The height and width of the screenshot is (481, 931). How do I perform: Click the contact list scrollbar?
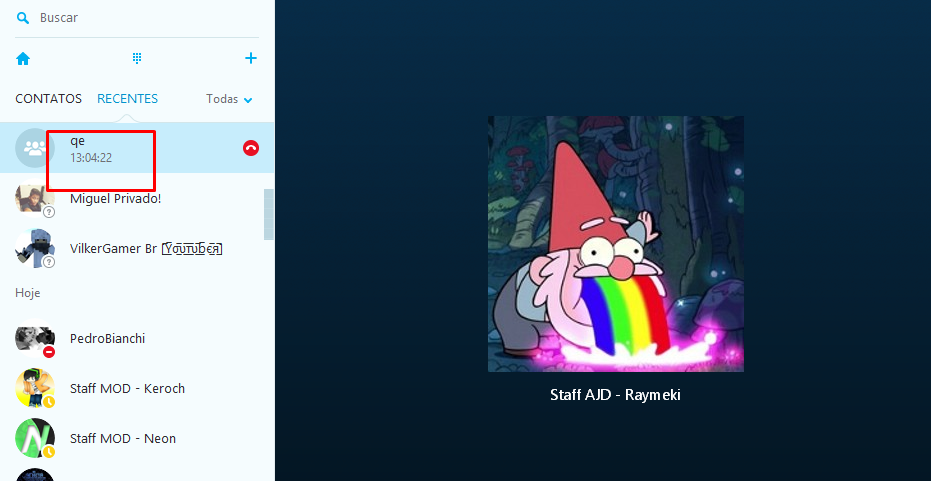[x=269, y=214]
